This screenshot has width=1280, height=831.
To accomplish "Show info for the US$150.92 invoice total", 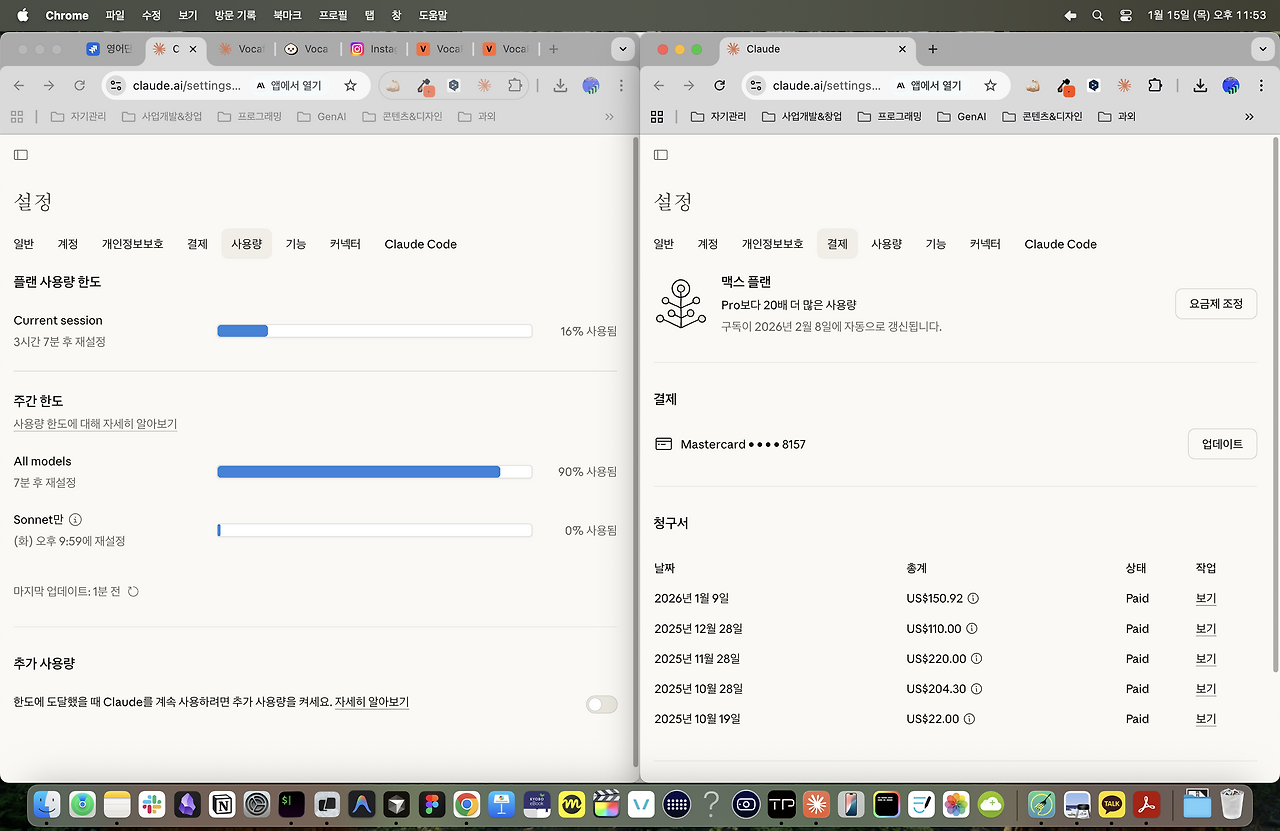I will click(973, 599).
